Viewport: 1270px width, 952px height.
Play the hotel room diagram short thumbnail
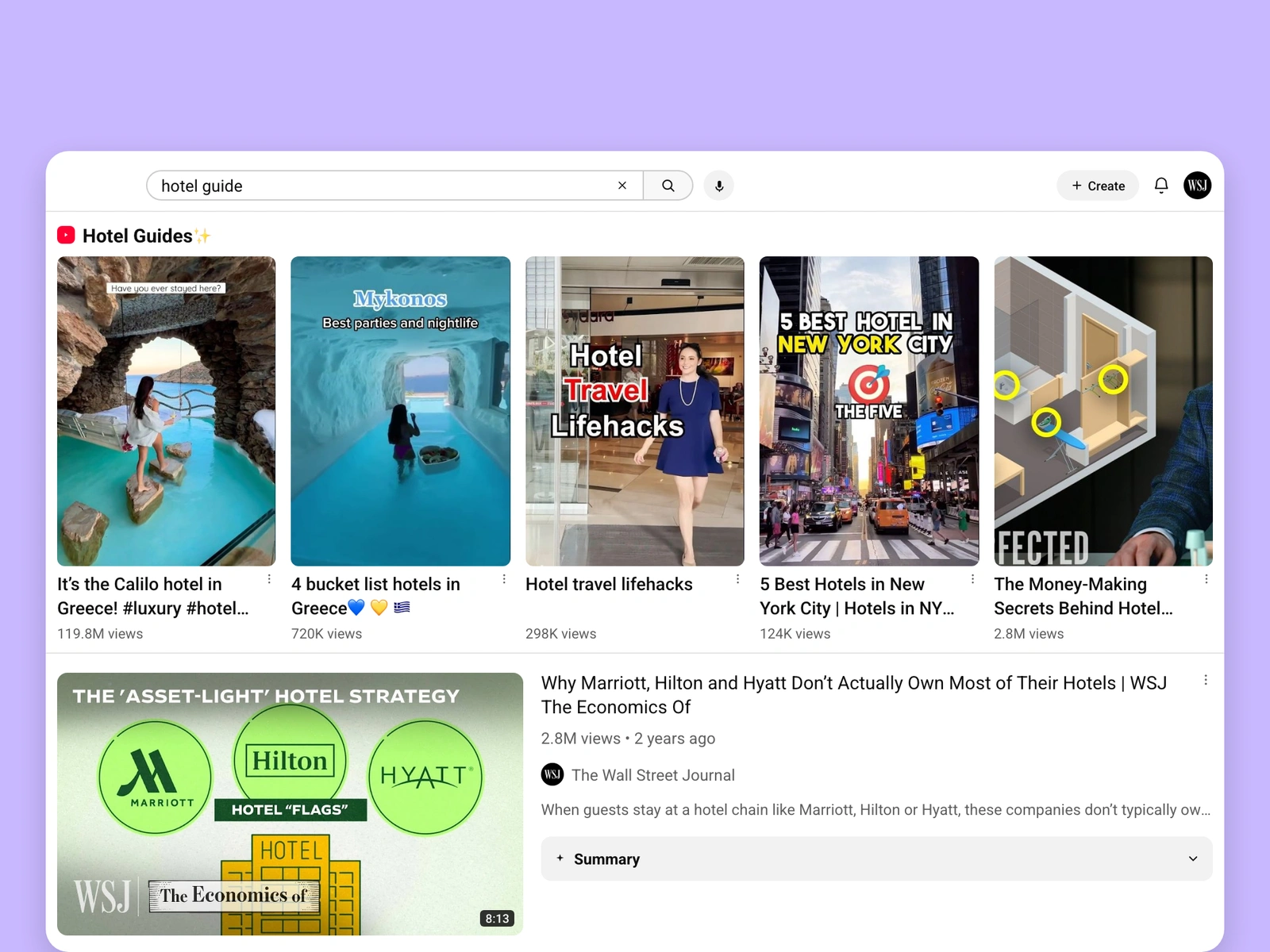(1103, 411)
